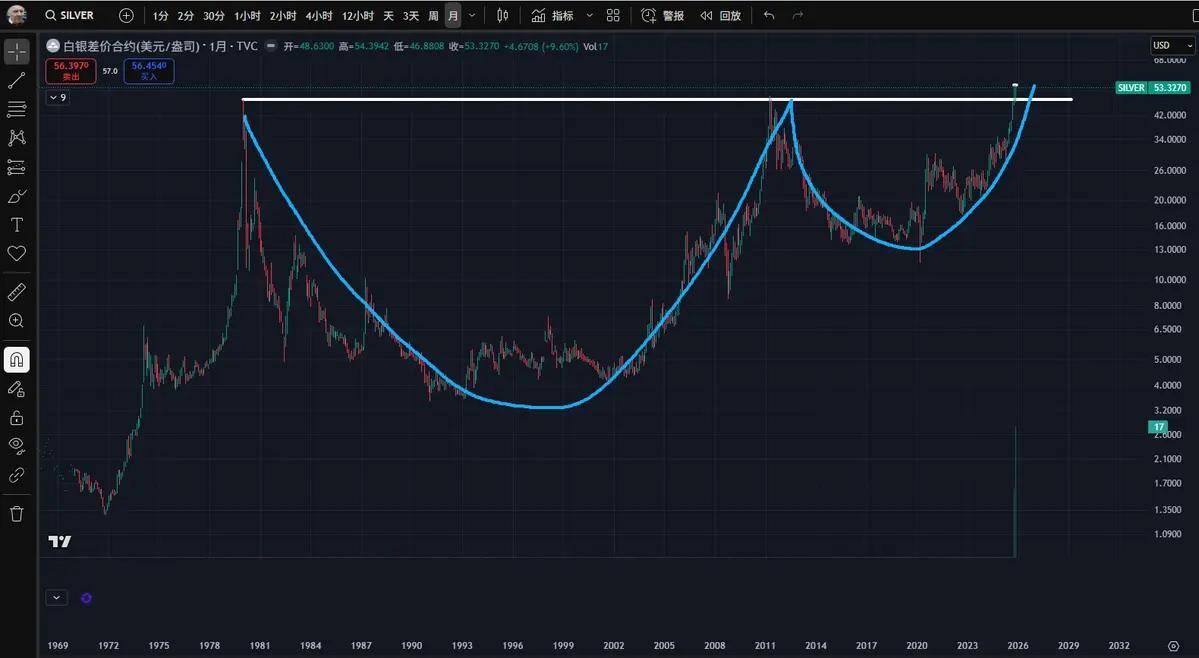Switch to the 30分 timeframe
Viewport: 1199px width, 658px height.
point(214,15)
